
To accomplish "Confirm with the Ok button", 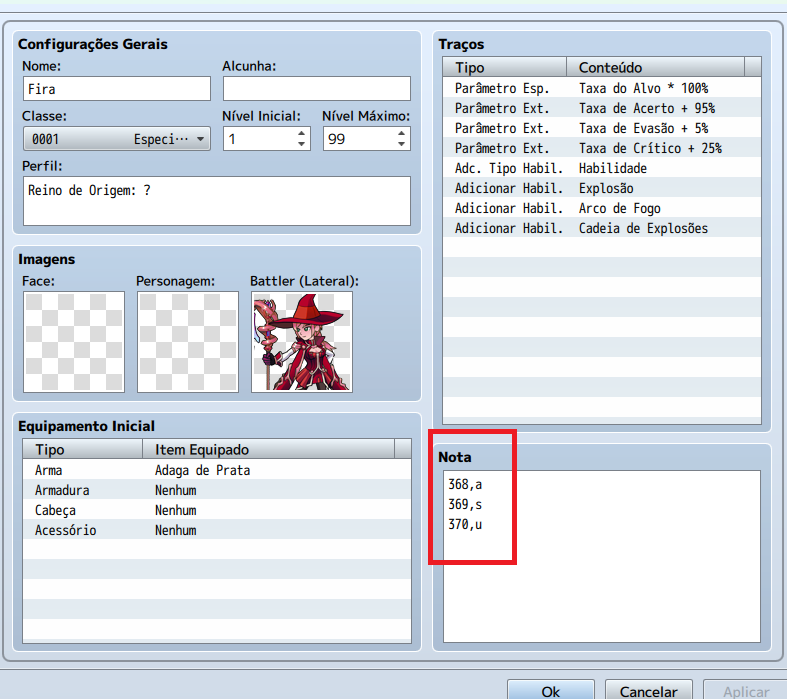I will click(x=551, y=690).
